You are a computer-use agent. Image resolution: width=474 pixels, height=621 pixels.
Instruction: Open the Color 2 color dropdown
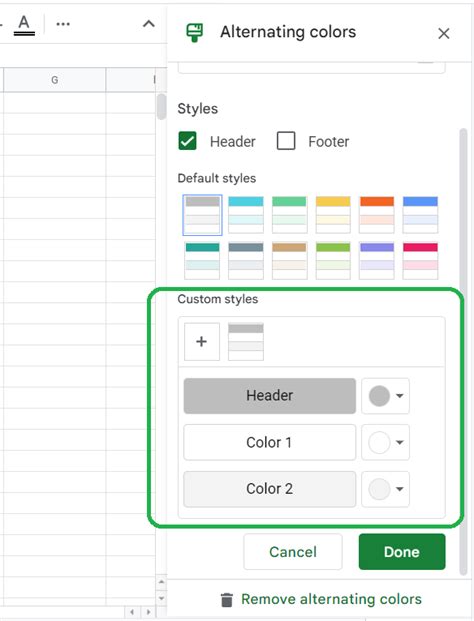click(x=386, y=489)
